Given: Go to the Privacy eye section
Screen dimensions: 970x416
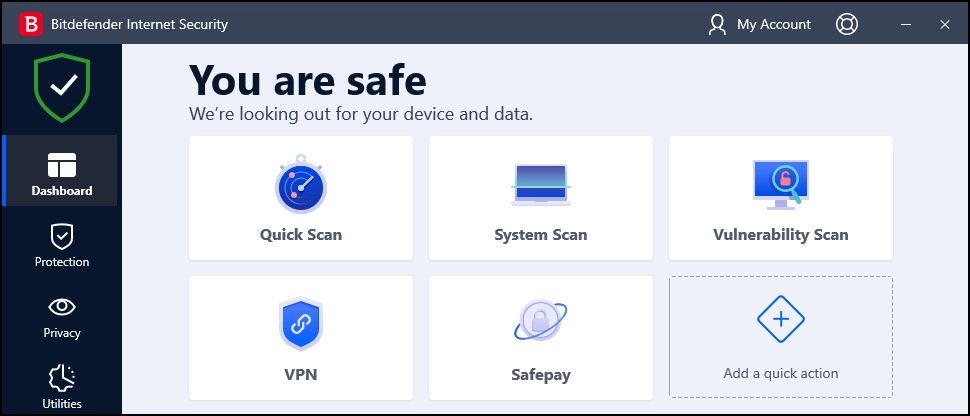Looking at the screenshot, I should coord(62,318).
